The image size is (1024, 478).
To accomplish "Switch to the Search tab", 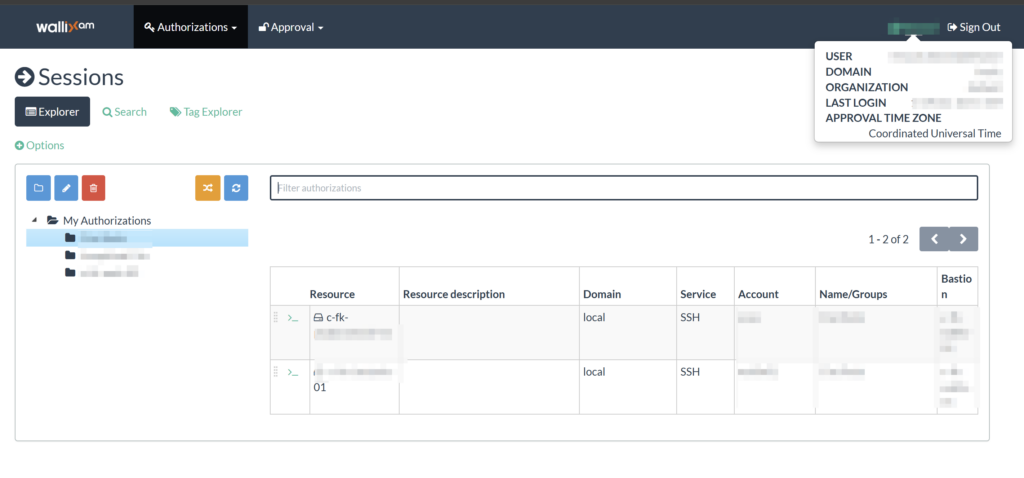I will point(125,112).
